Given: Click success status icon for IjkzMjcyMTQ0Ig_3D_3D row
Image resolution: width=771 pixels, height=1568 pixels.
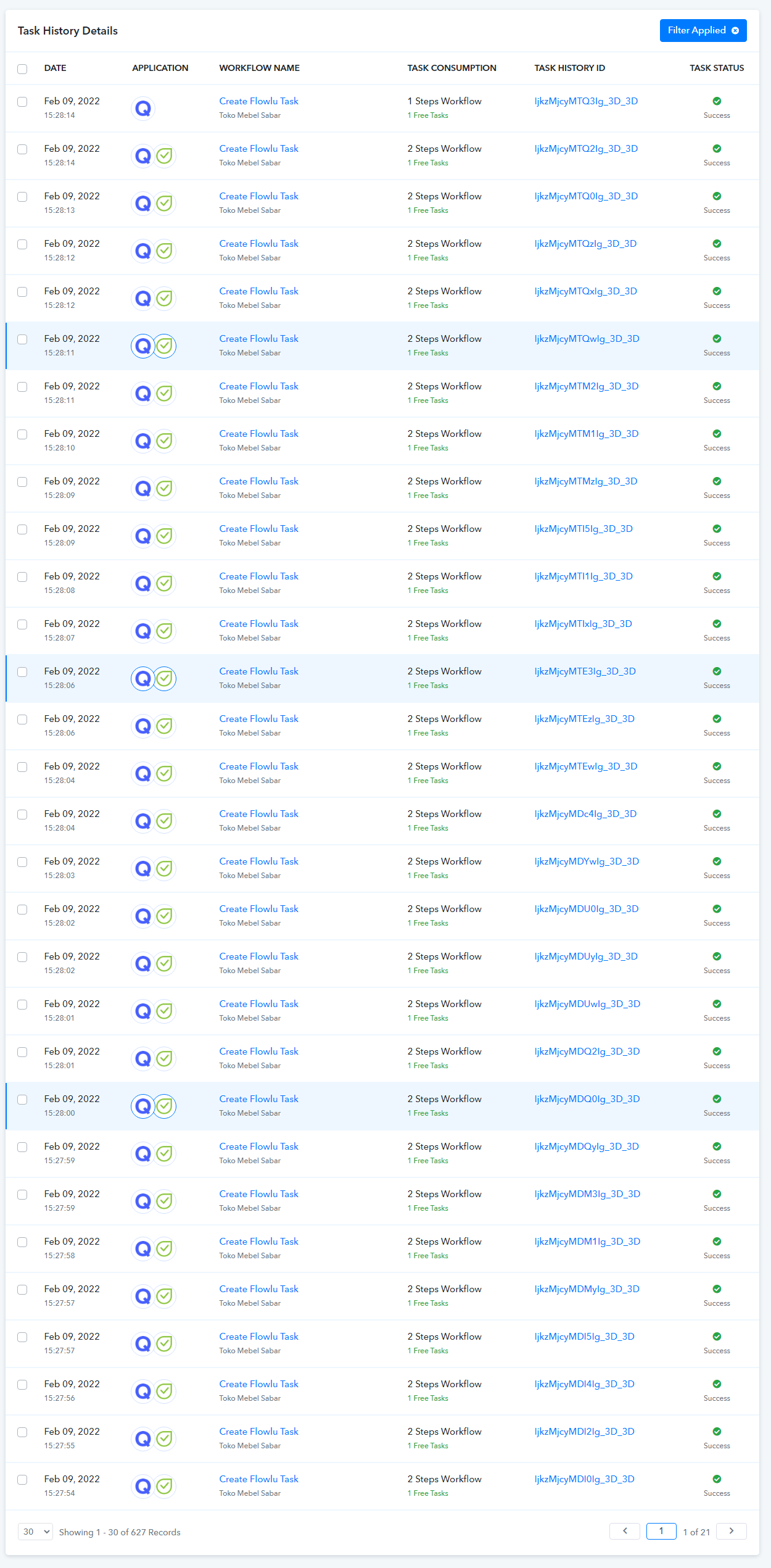Looking at the screenshot, I should click(717, 196).
